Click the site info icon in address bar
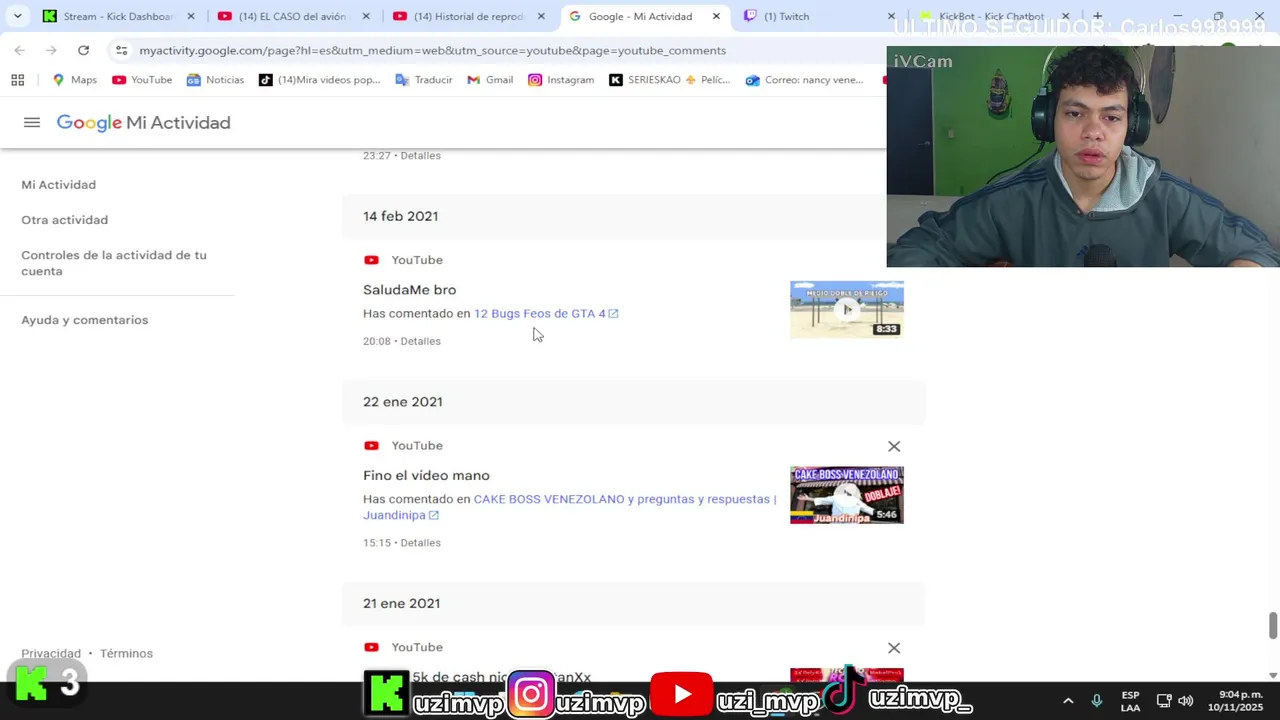This screenshot has width=1280, height=720. click(121, 50)
